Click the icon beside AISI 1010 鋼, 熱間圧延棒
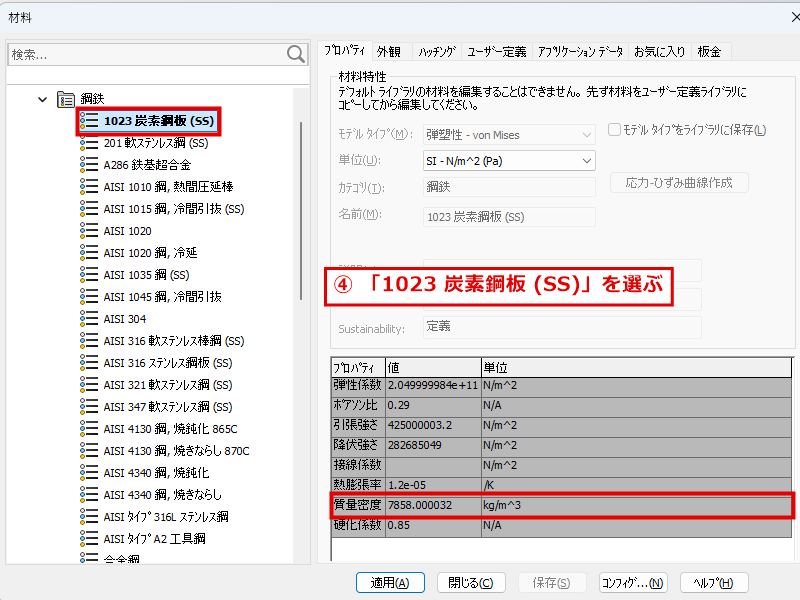The width and height of the screenshot is (800, 600). click(x=89, y=187)
